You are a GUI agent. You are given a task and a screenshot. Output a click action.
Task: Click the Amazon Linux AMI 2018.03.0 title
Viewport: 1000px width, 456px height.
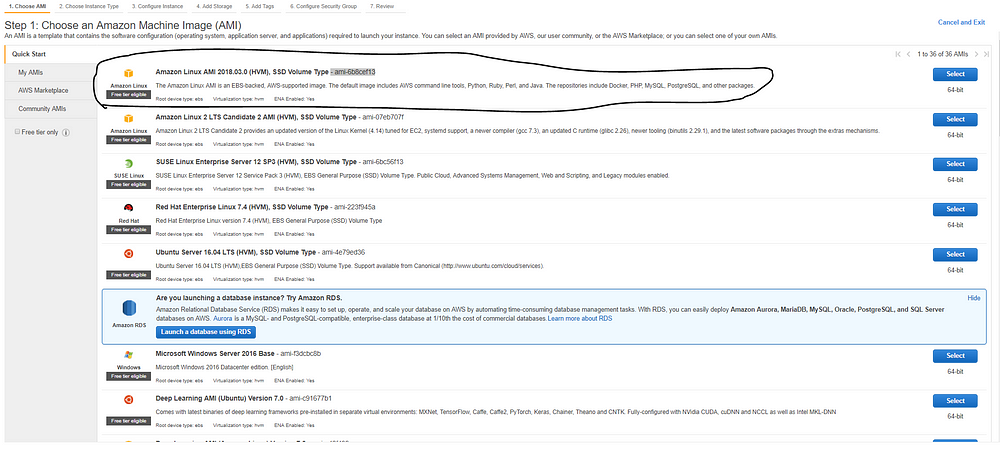coord(242,71)
